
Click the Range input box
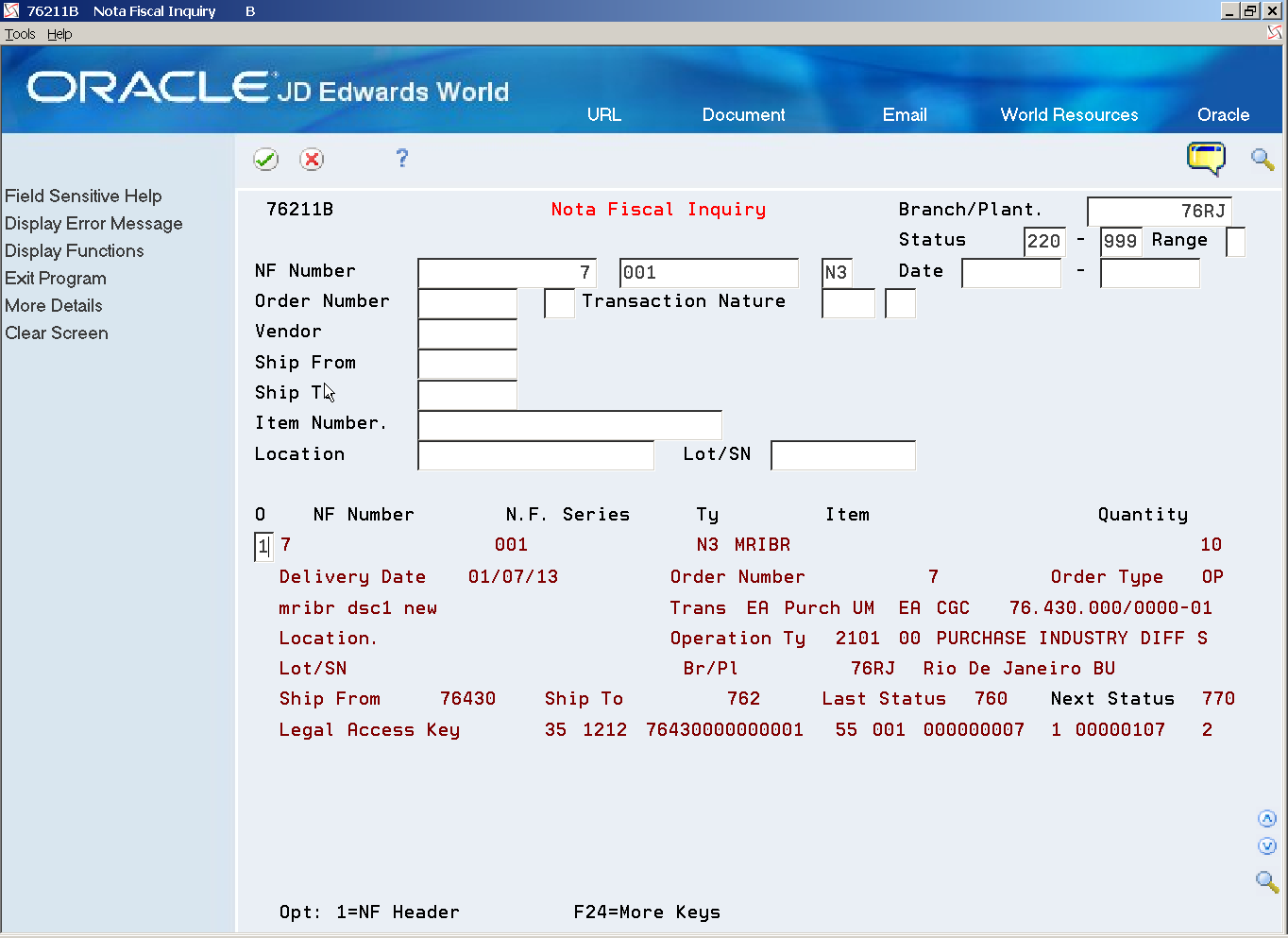coord(1235,241)
